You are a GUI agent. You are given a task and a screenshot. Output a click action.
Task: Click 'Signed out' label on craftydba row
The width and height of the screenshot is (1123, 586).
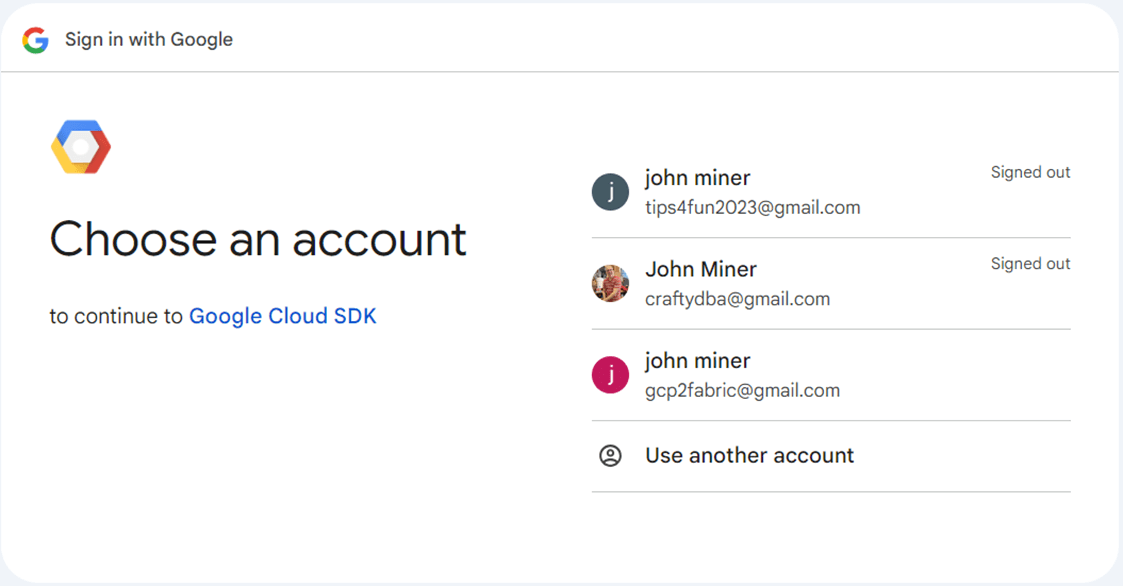point(1030,264)
